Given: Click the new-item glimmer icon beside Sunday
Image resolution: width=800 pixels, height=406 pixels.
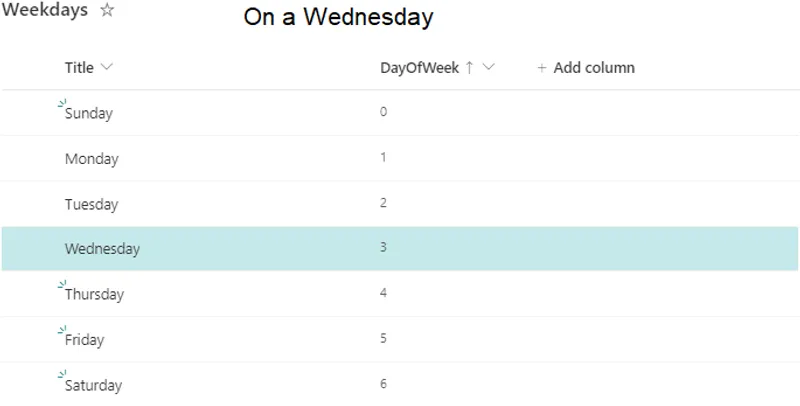Looking at the screenshot, I should 62,103.
